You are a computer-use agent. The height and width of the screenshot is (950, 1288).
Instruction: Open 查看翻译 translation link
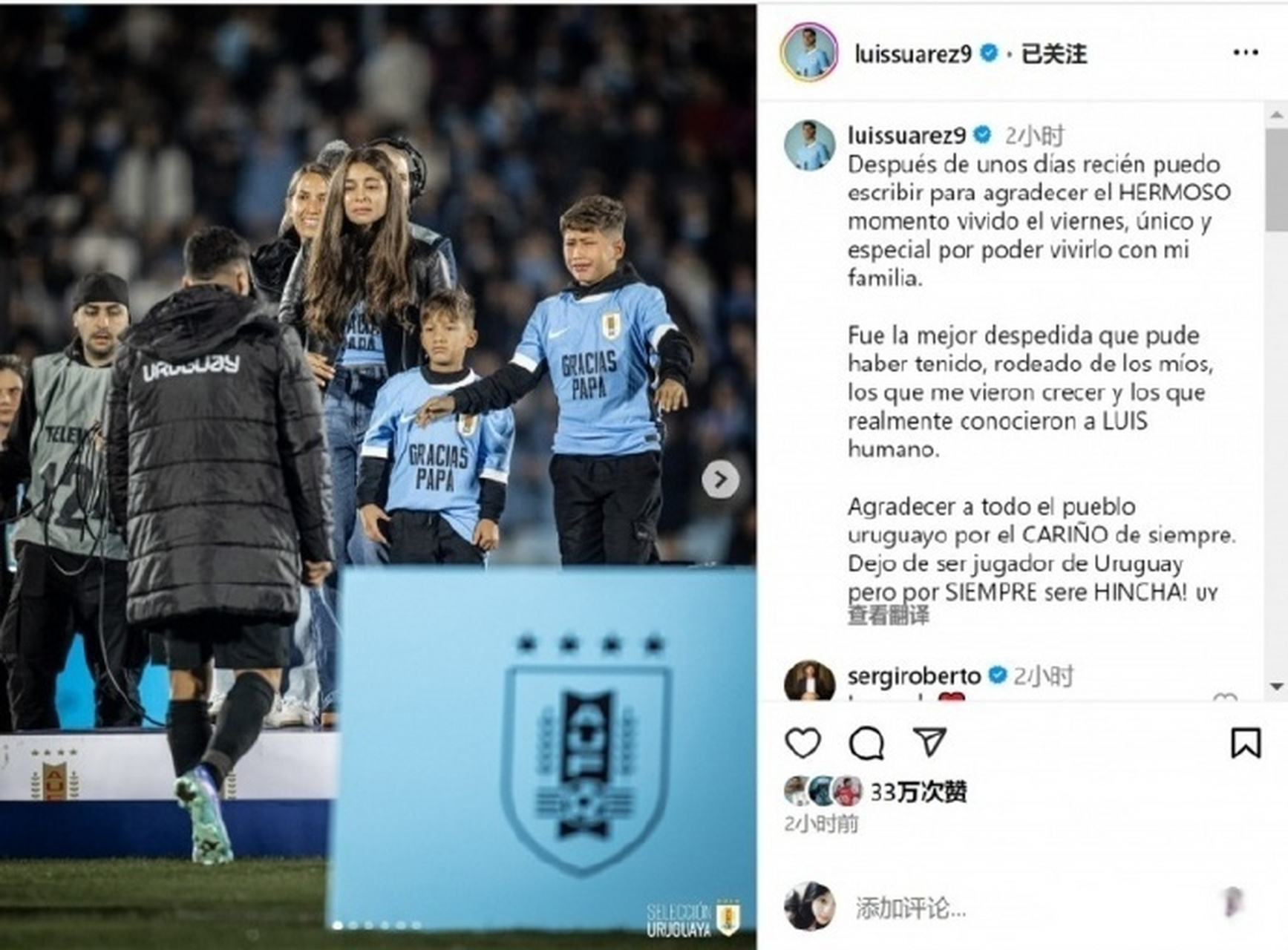(888, 615)
